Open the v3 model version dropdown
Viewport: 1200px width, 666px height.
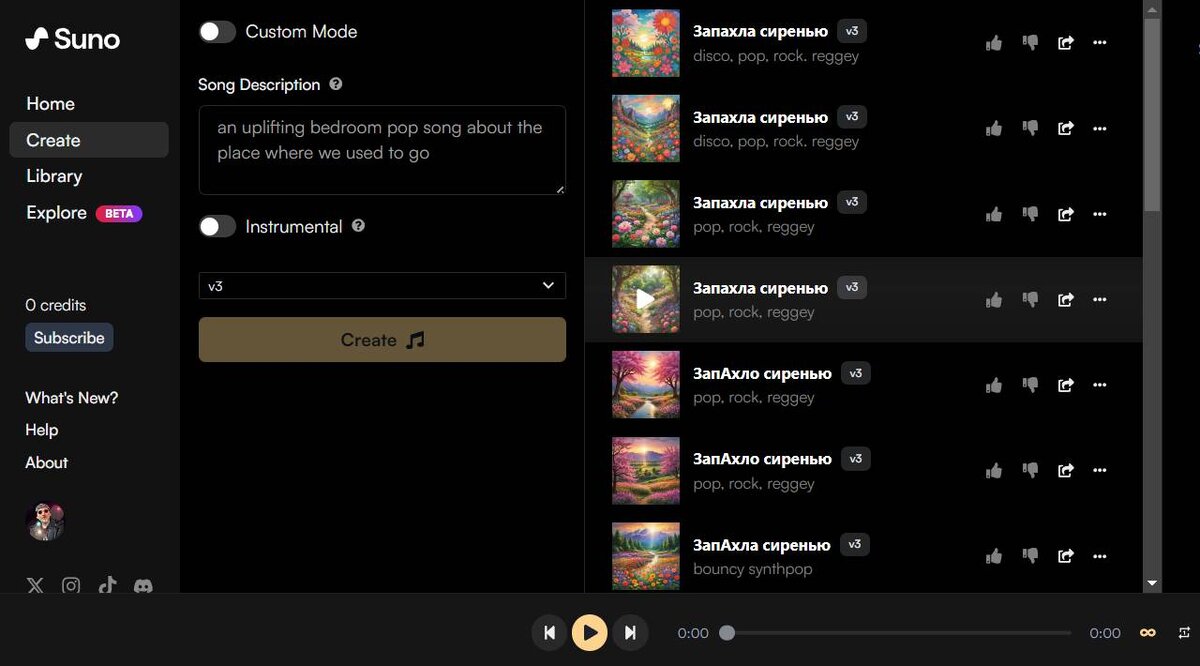coord(382,285)
